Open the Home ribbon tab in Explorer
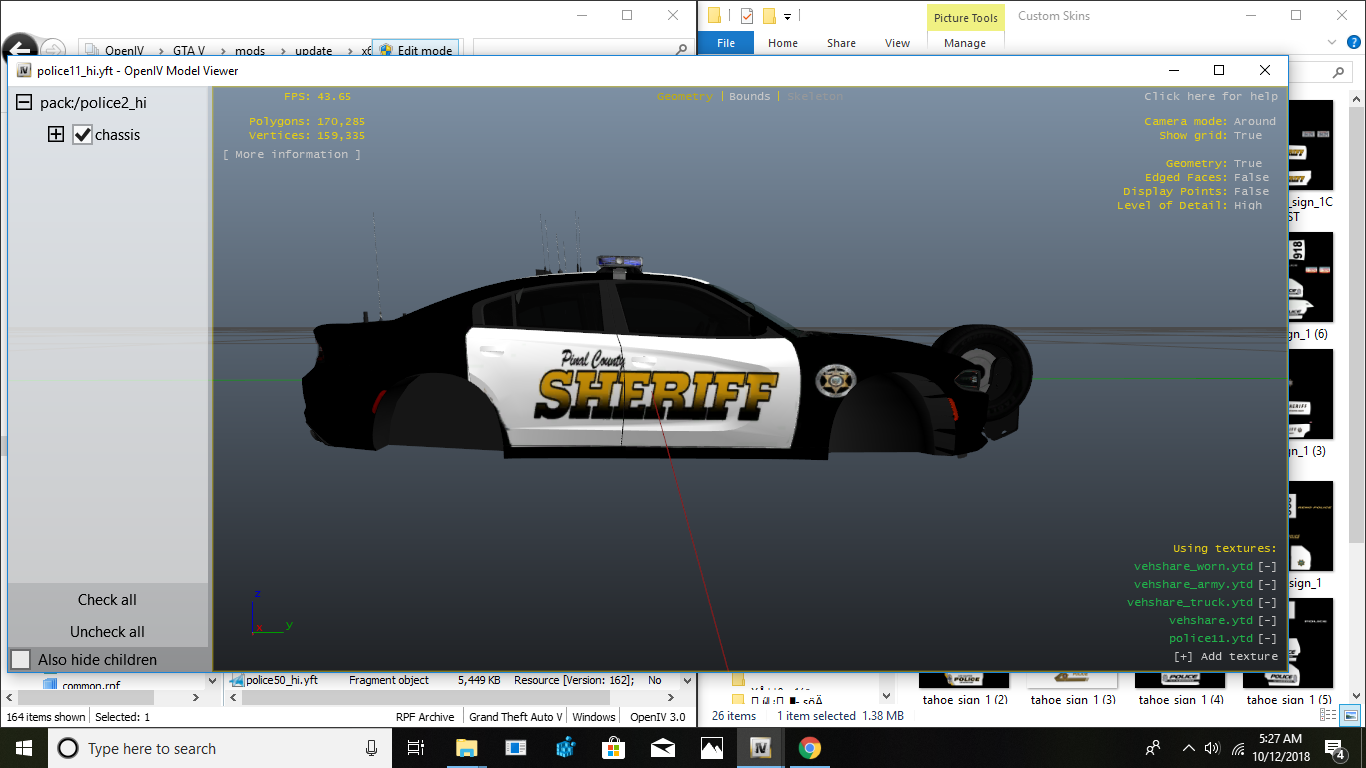The width and height of the screenshot is (1366, 768). click(x=783, y=43)
